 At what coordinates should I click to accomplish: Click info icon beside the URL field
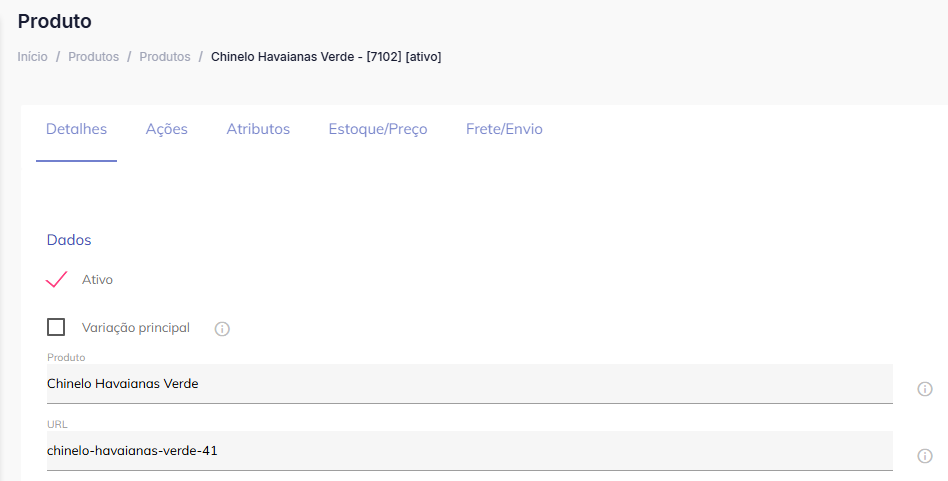(x=925, y=456)
